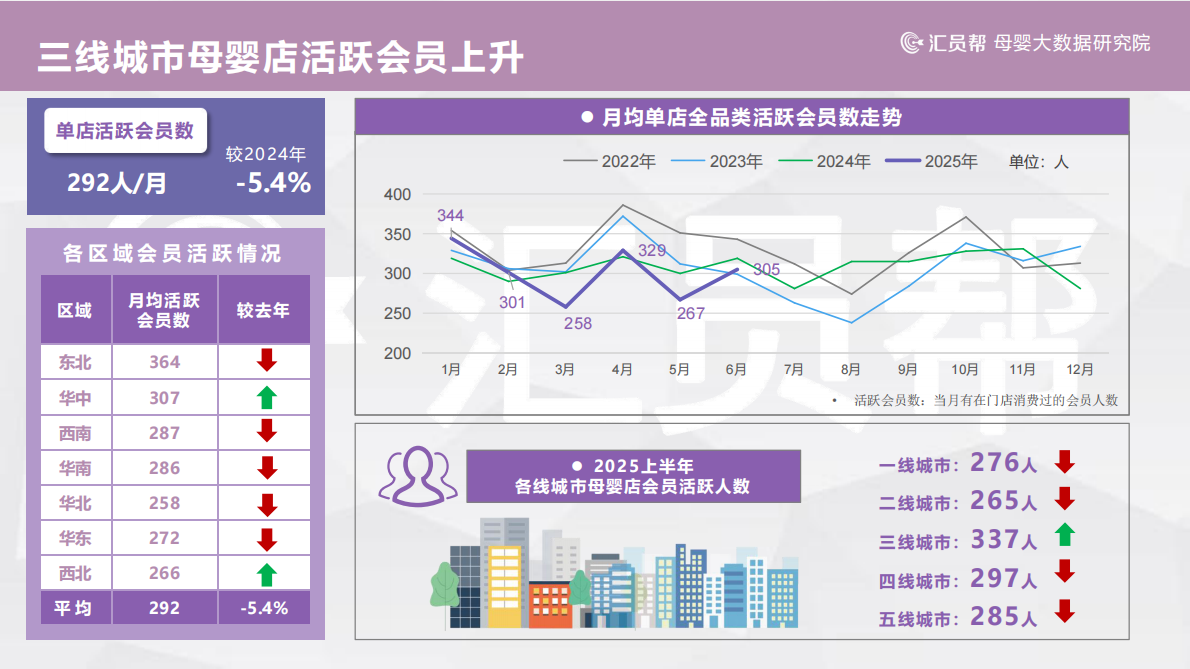This screenshot has width=1190, height=669.
Task: Click the red down arrow beside 东北
Action: (264, 361)
